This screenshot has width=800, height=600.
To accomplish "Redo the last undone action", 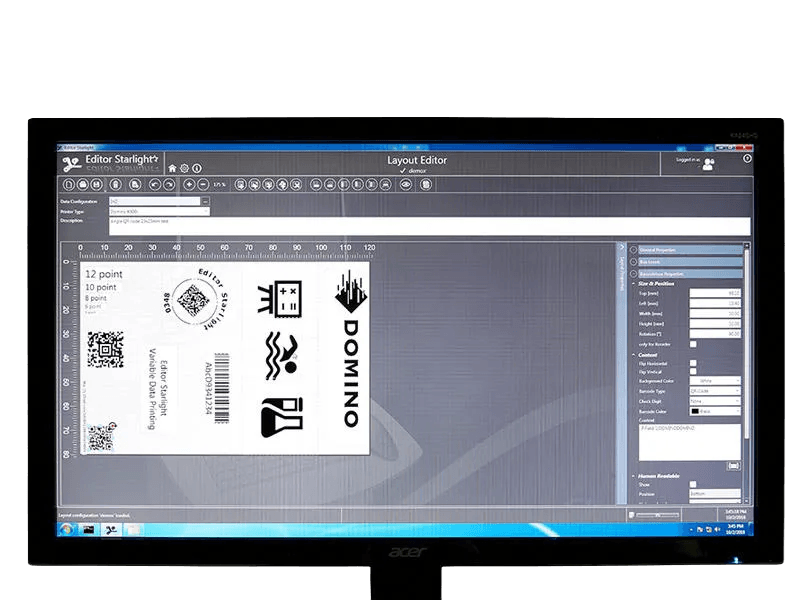I will pyautogui.click(x=169, y=185).
